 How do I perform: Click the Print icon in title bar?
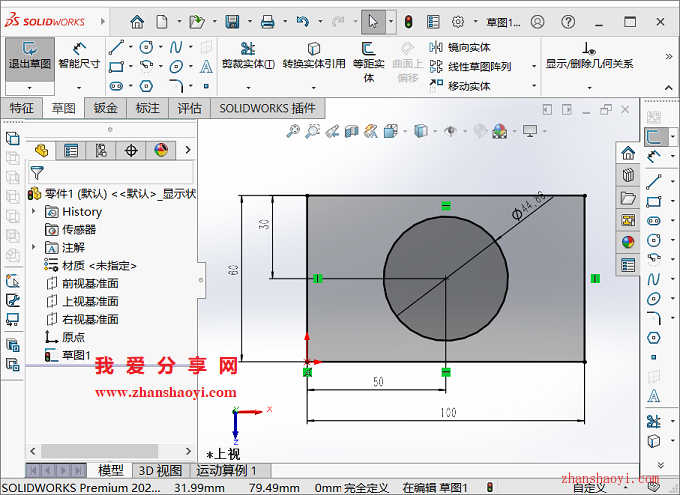(268, 21)
